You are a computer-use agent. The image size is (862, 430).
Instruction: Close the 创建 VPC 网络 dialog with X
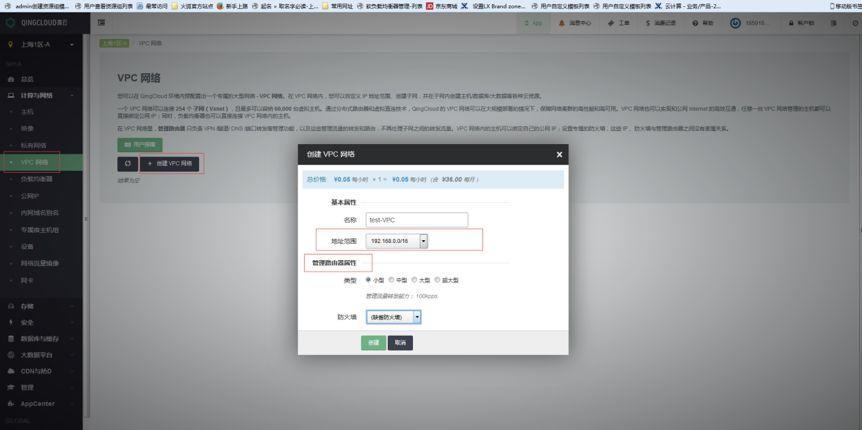558,154
